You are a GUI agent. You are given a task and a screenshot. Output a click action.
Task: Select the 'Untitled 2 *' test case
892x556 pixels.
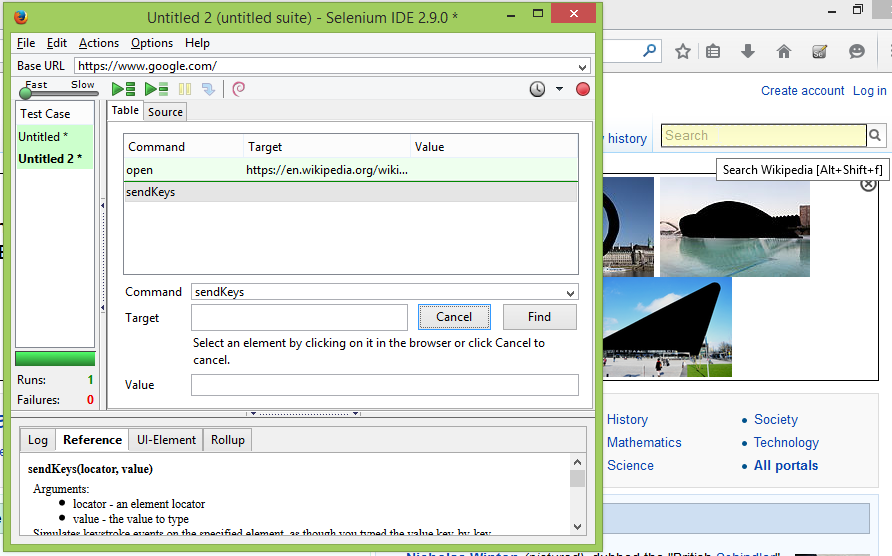(x=55, y=159)
